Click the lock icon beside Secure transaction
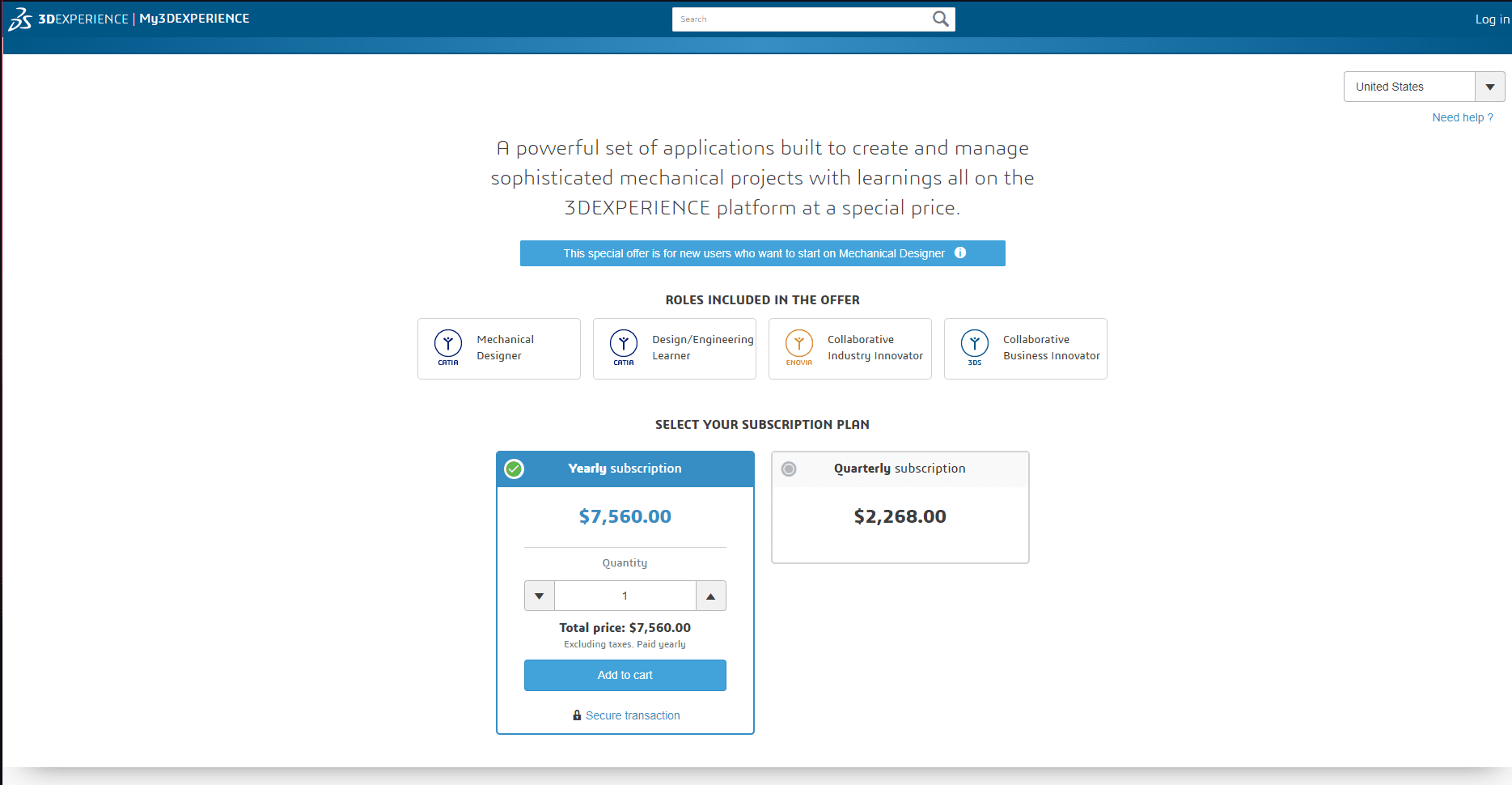 tap(577, 715)
